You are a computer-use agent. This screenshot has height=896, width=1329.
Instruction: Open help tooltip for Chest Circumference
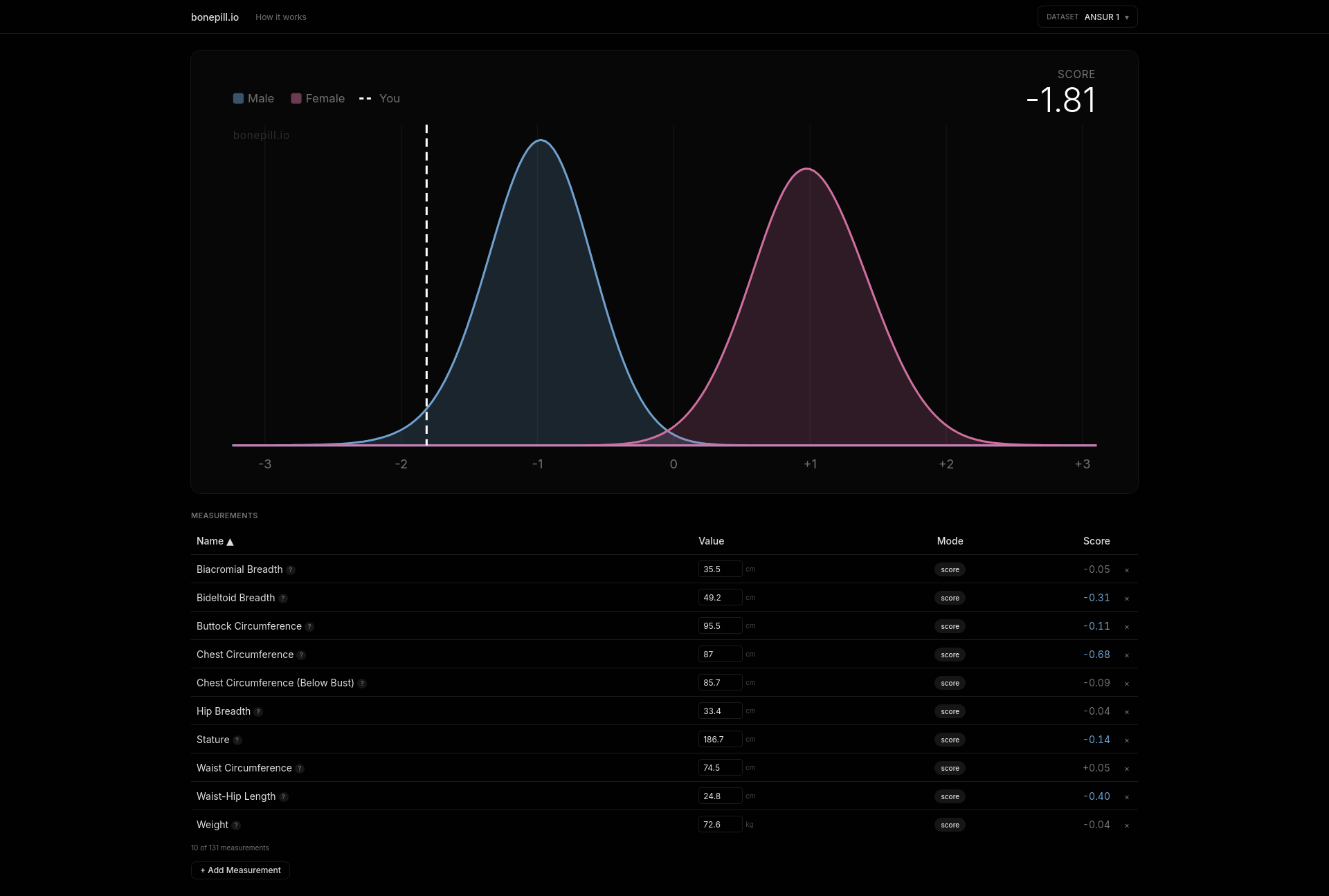click(x=301, y=655)
